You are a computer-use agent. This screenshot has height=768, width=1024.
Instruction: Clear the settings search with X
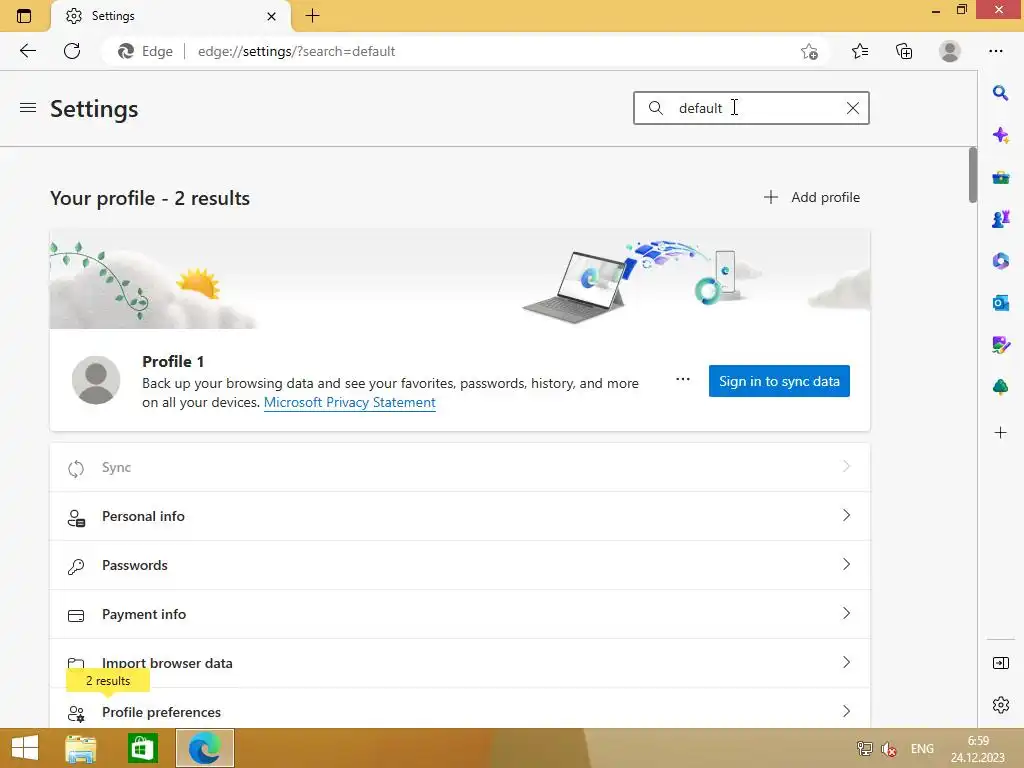coord(853,108)
